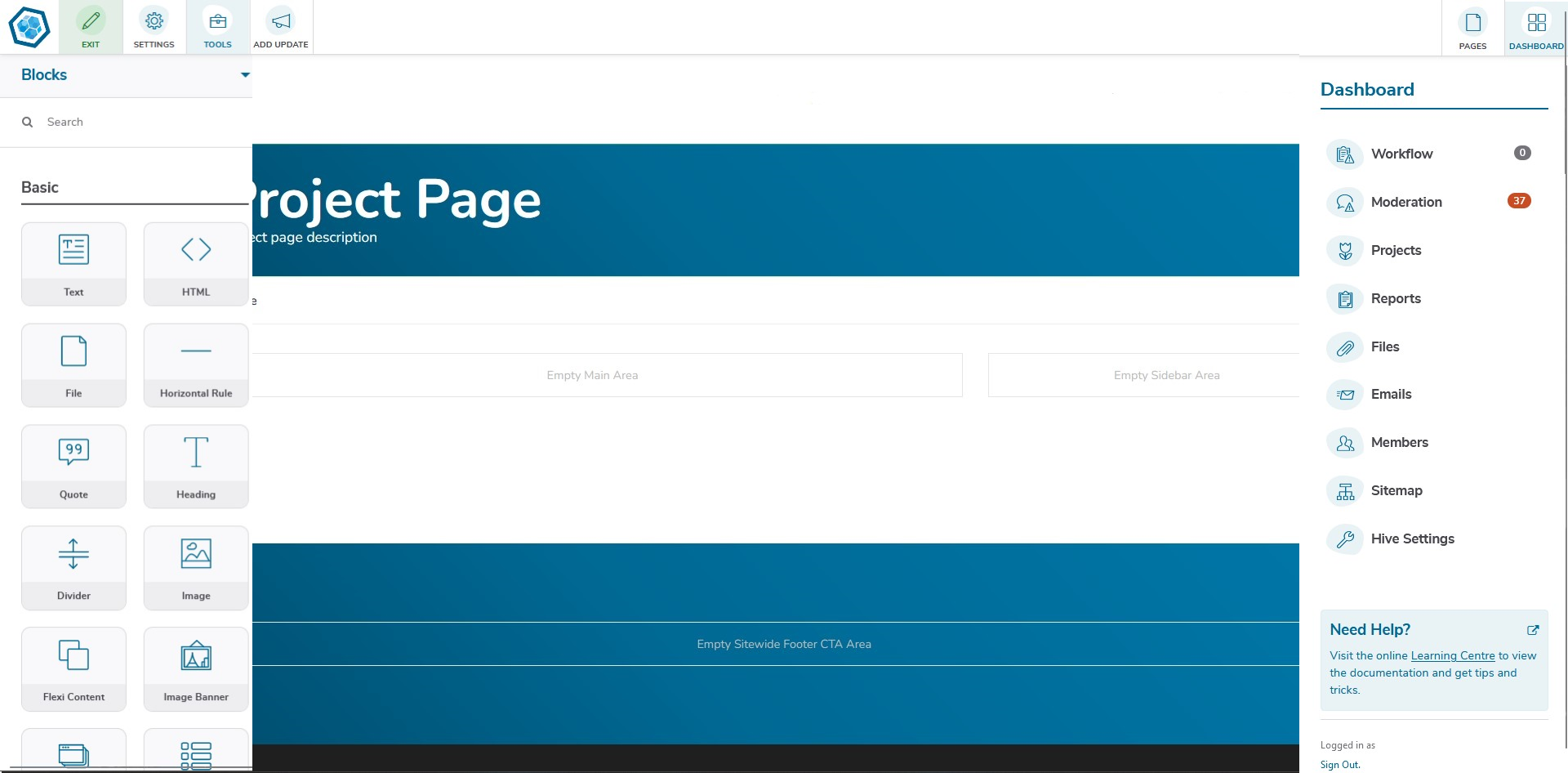Open the Tools toolbox menu

pos(217,28)
